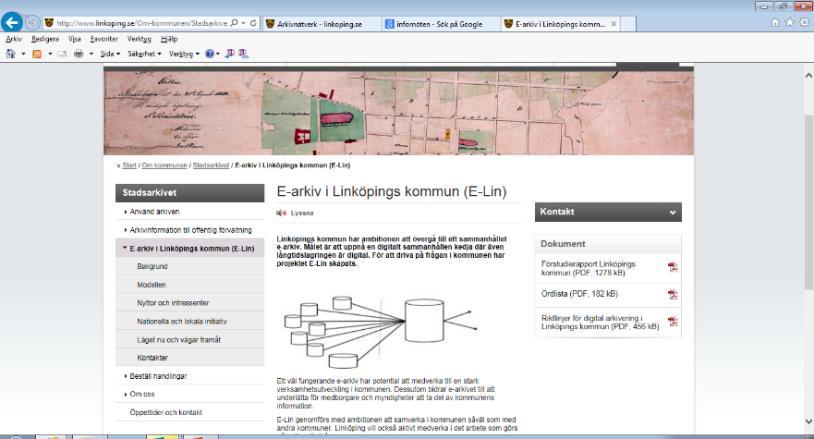
Task: Expand Arkivinformation till offentlig förvaltning item
Action: tap(189, 229)
